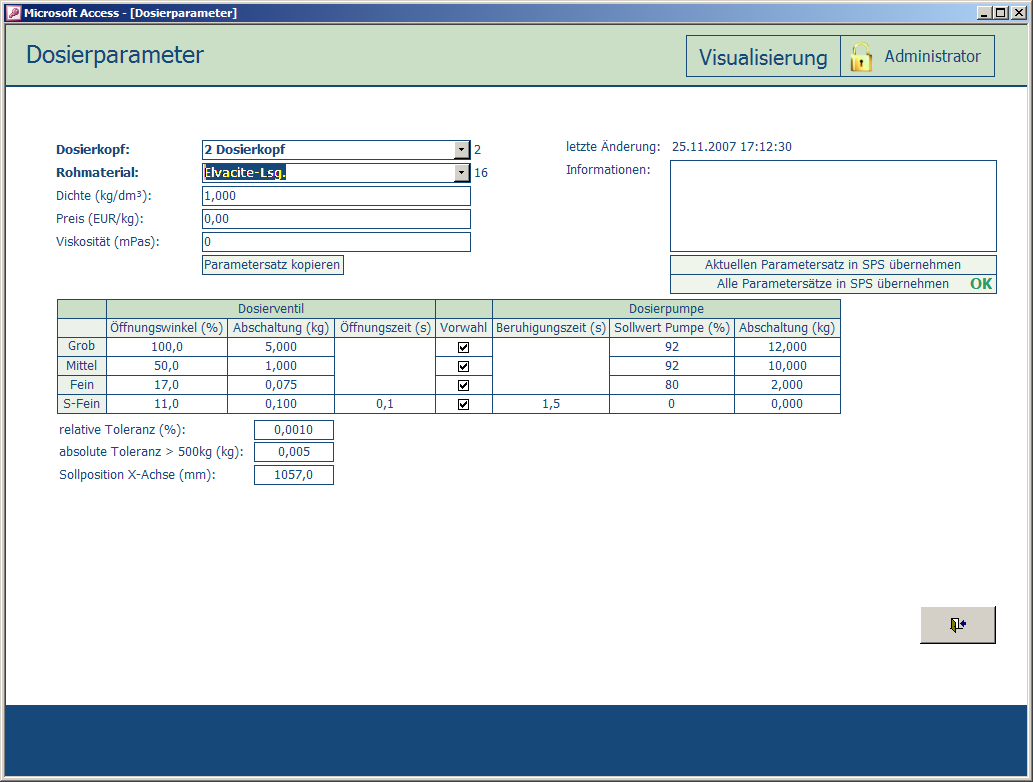
Task: Click the Beruhigungszeit (s) column header
Action: [551, 328]
